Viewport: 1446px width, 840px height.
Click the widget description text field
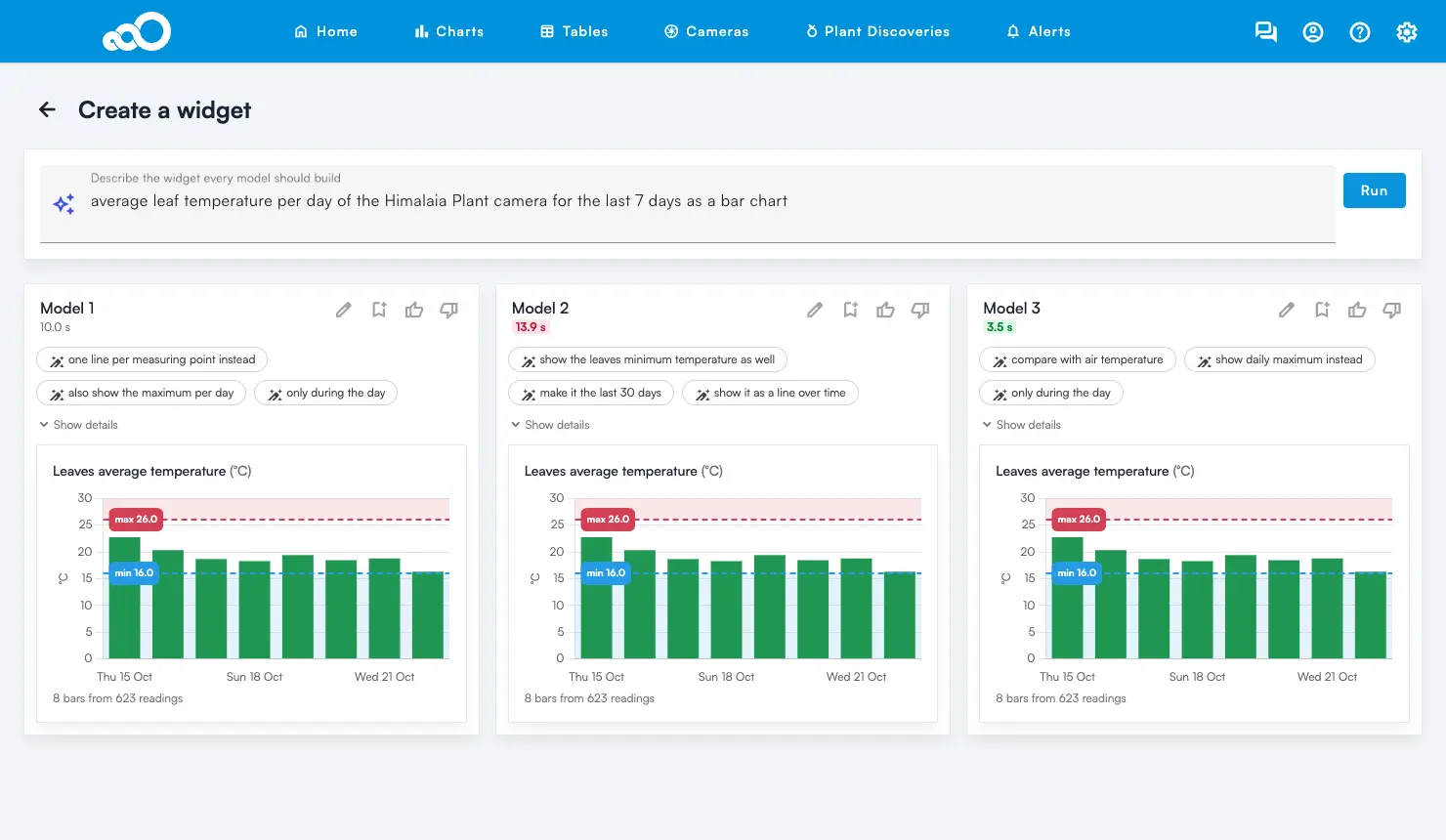688,203
